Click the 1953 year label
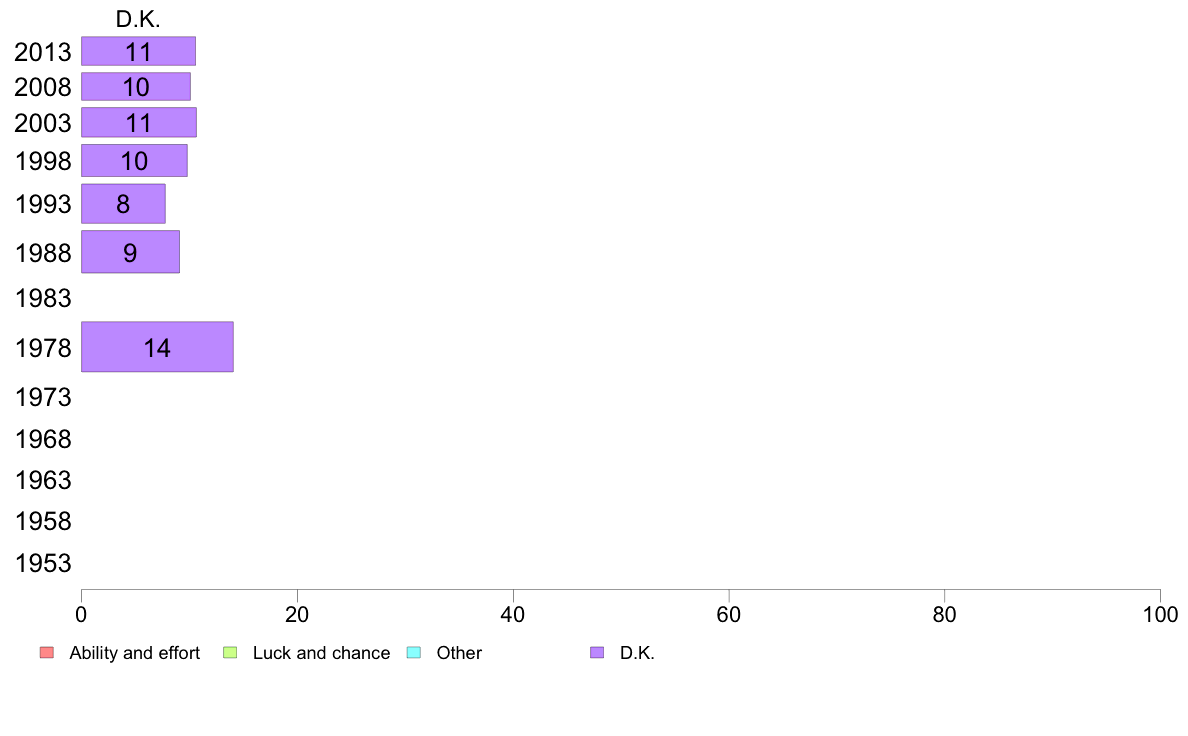 coord(43,563)
